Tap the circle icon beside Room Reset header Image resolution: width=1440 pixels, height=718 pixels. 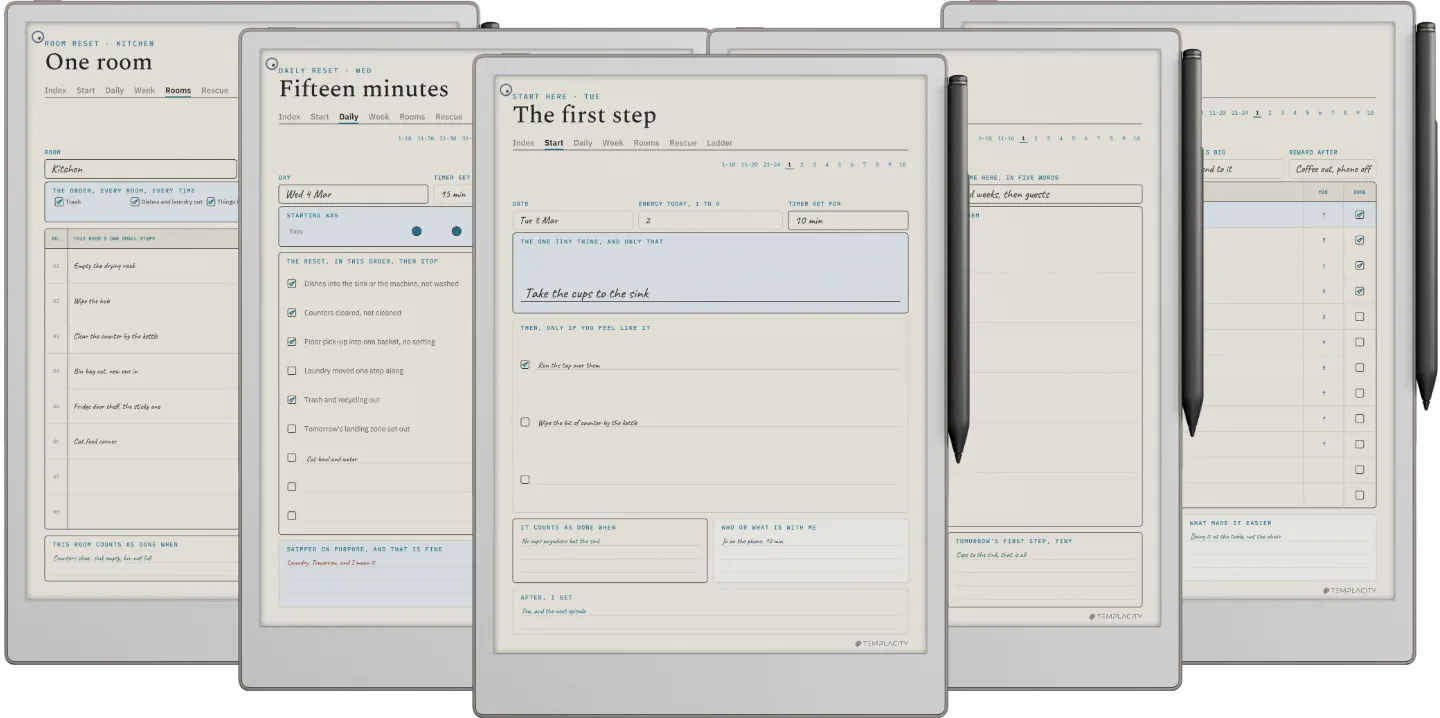38,37
